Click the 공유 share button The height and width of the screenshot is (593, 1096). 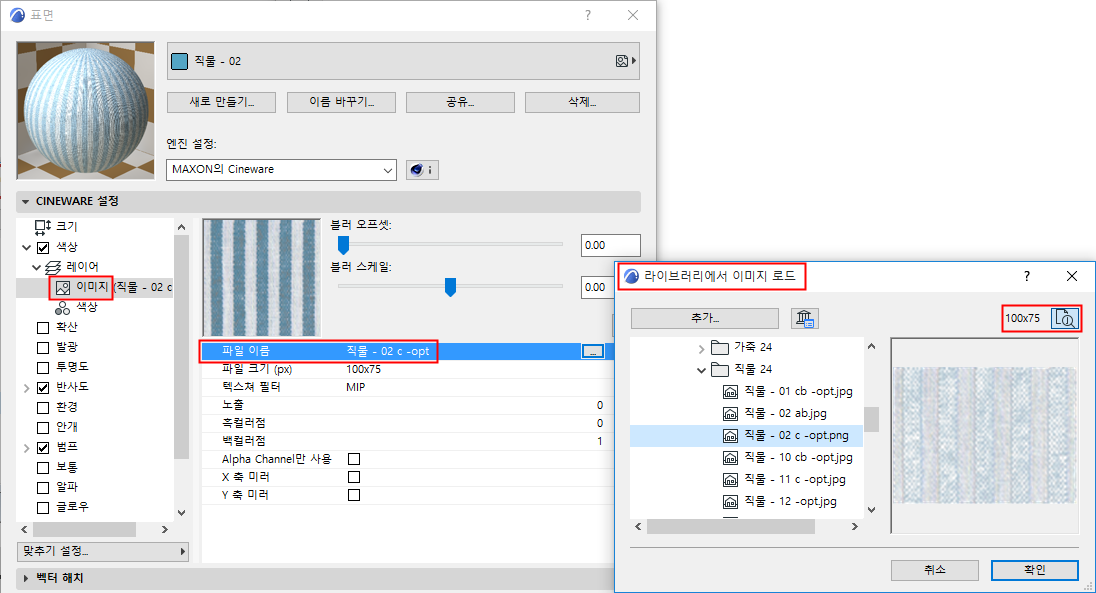click(460, 102)
